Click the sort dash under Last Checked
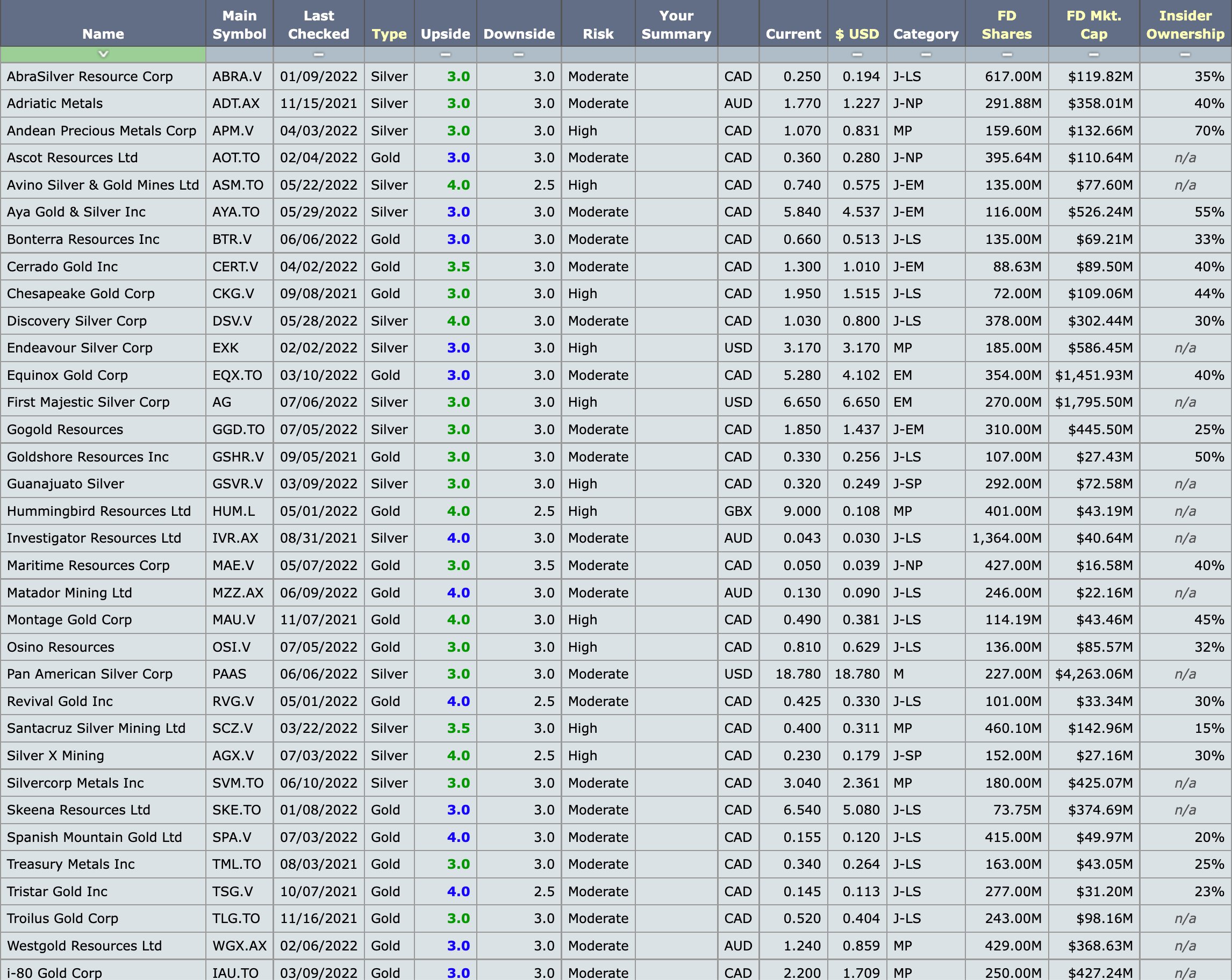 pos(318,55)
